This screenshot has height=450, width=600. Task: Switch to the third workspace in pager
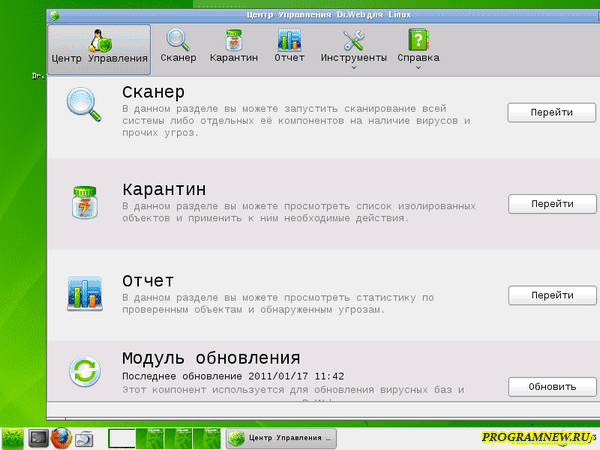coord(178,439)
